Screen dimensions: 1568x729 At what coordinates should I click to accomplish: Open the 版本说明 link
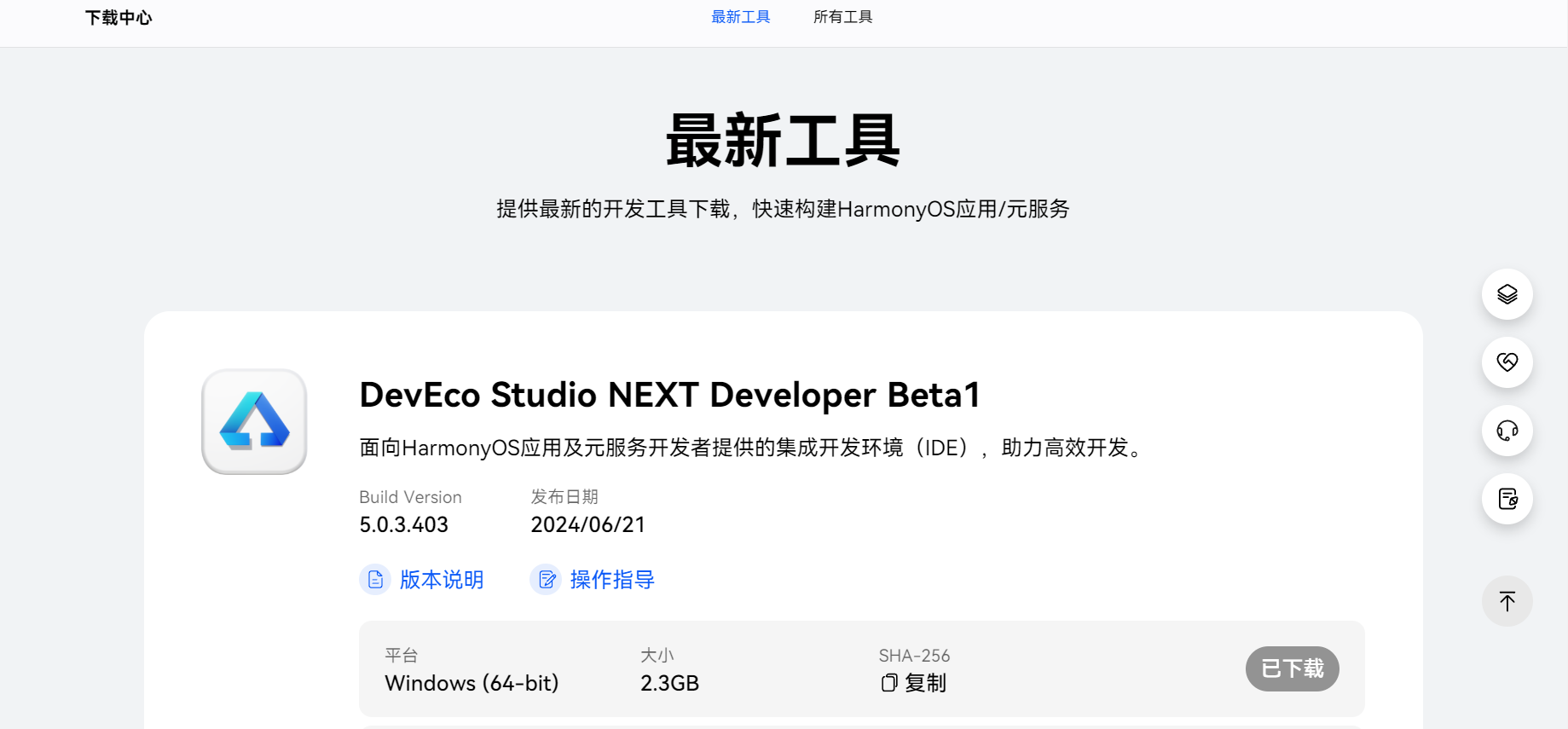[x=442, y=580]
